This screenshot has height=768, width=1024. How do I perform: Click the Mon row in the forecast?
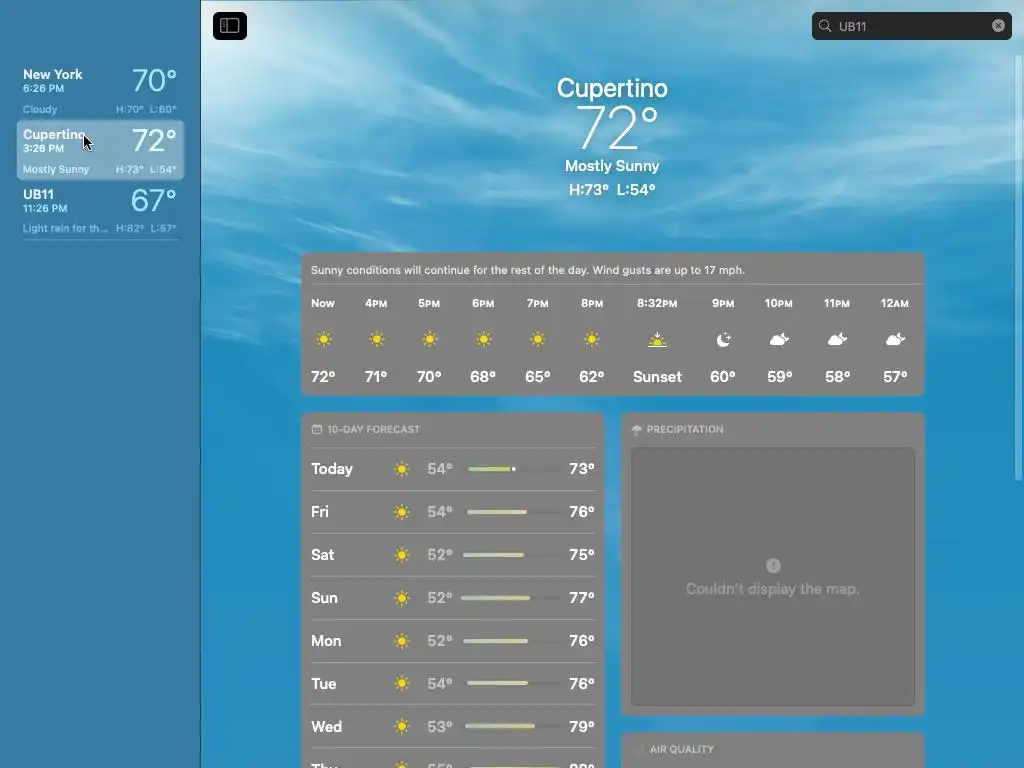pyautogui.click(x=453, y=641)
